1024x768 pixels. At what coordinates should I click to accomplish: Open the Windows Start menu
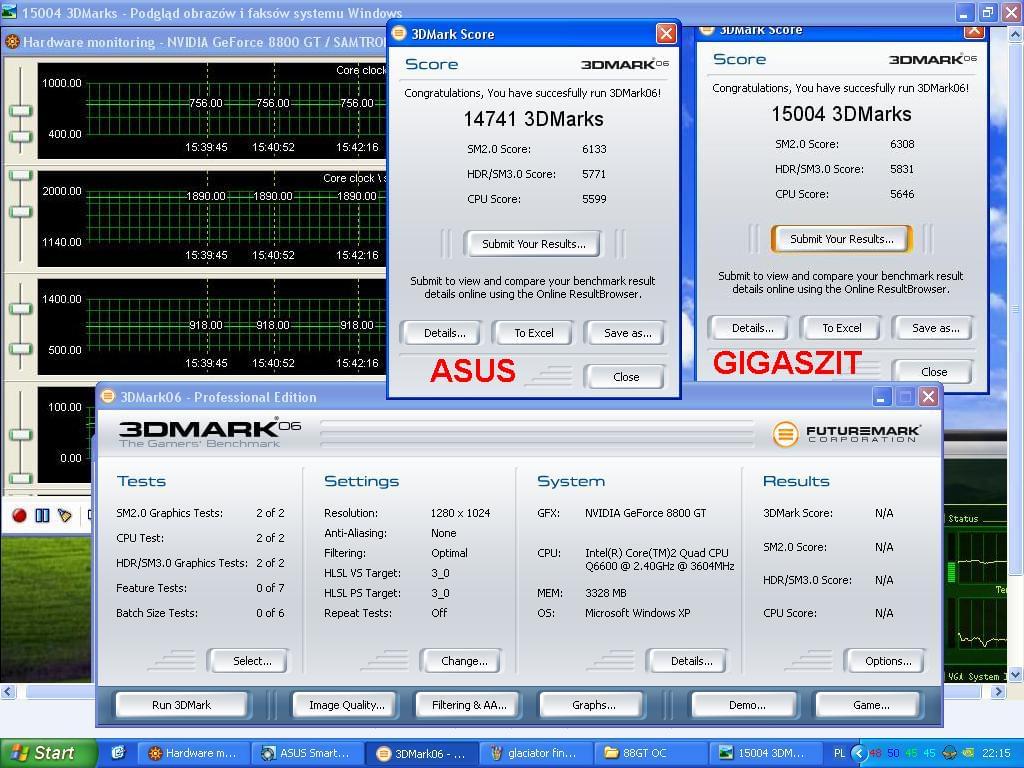[x=42, y=753]
